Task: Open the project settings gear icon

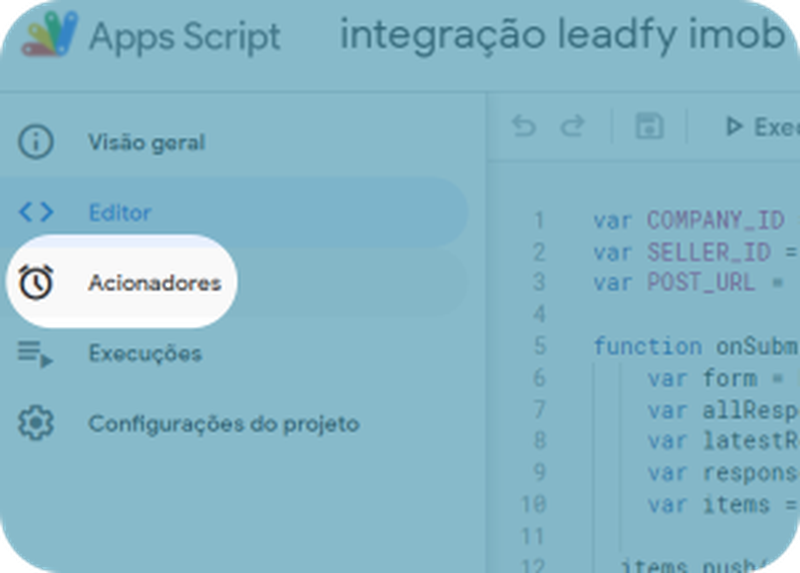Action: (36, 423)
